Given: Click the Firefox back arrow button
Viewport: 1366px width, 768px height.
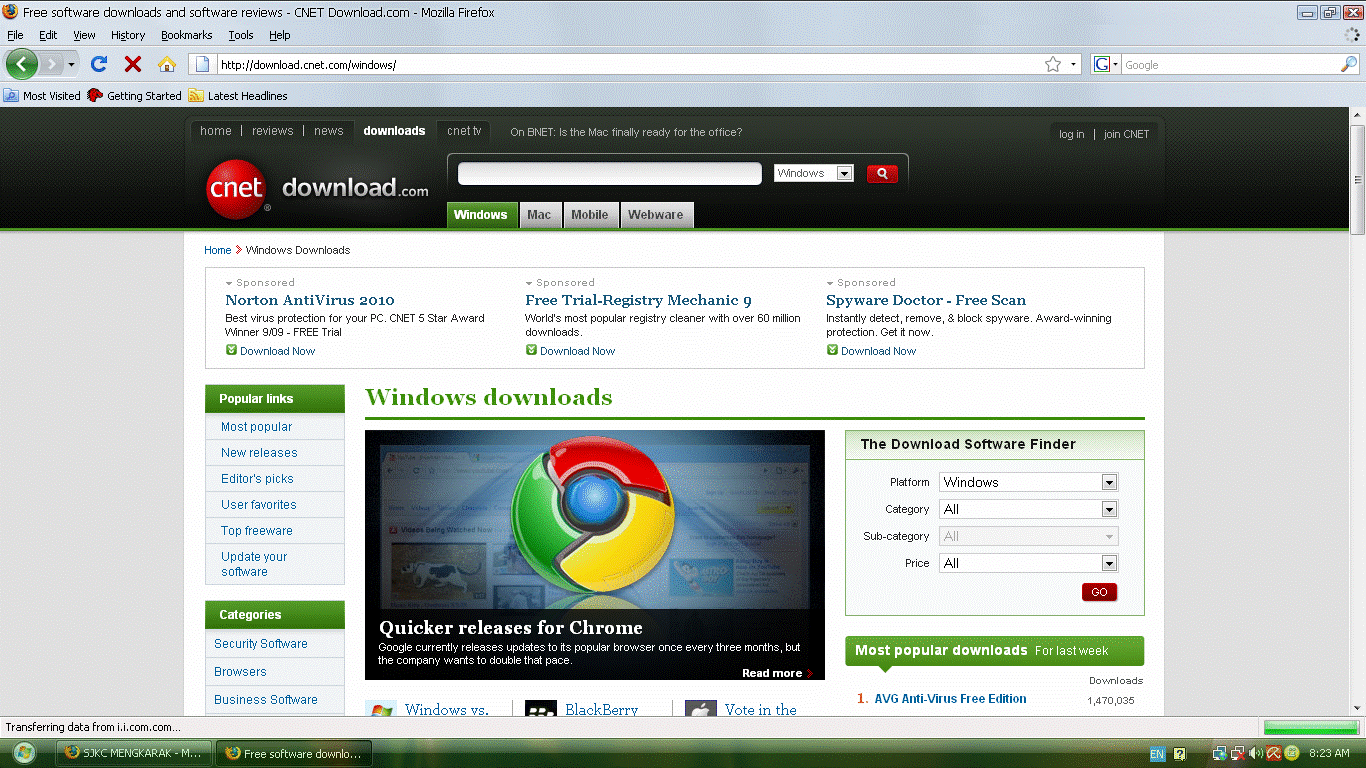Looking at the screenshot, I should (x=22, y=64).
